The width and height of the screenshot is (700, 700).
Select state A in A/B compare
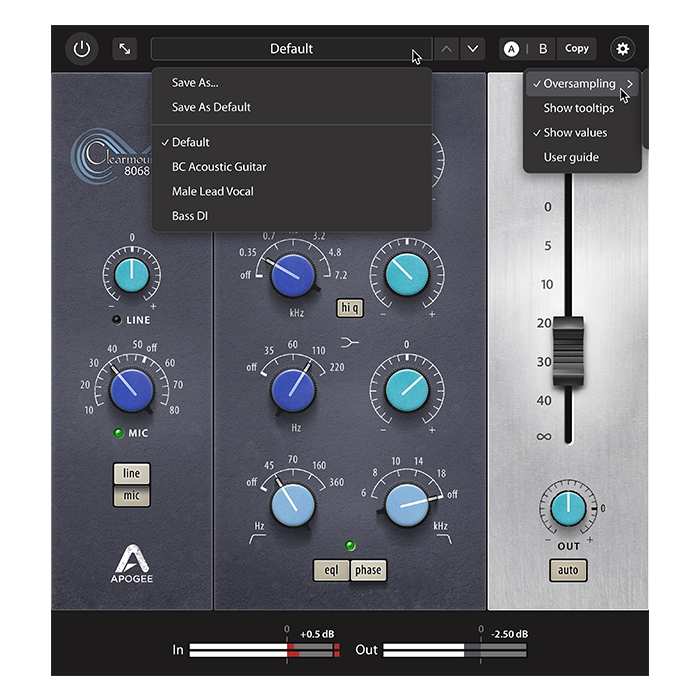point(511,49)
